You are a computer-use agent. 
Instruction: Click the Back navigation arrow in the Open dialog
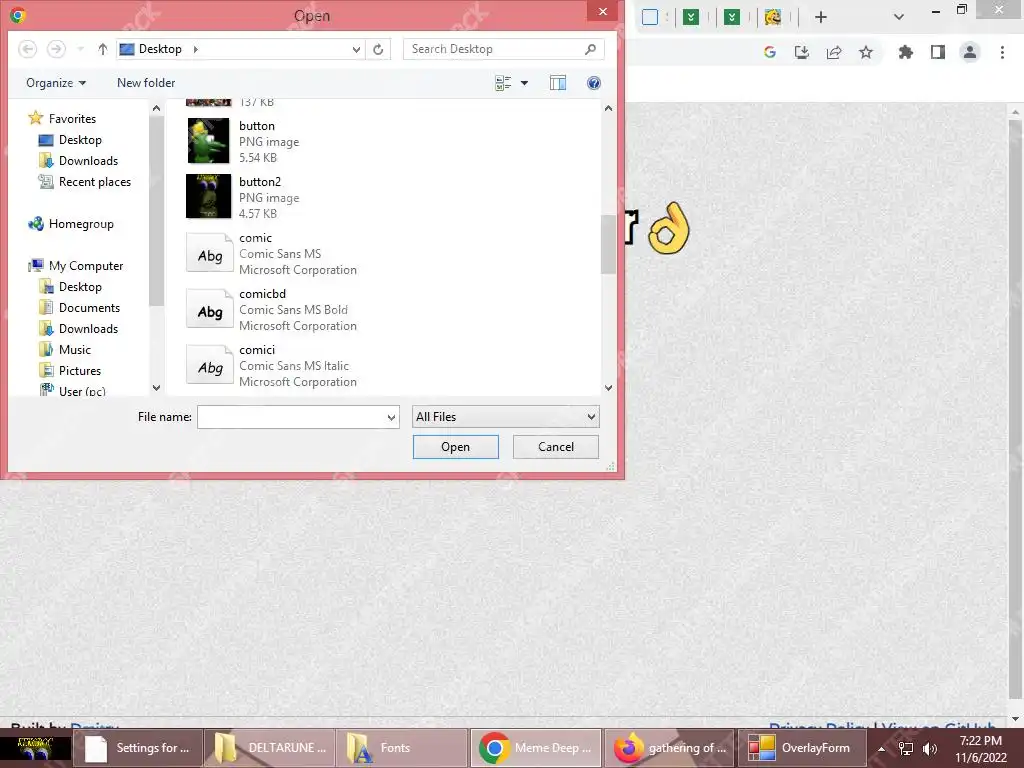(x=27, y=49)
